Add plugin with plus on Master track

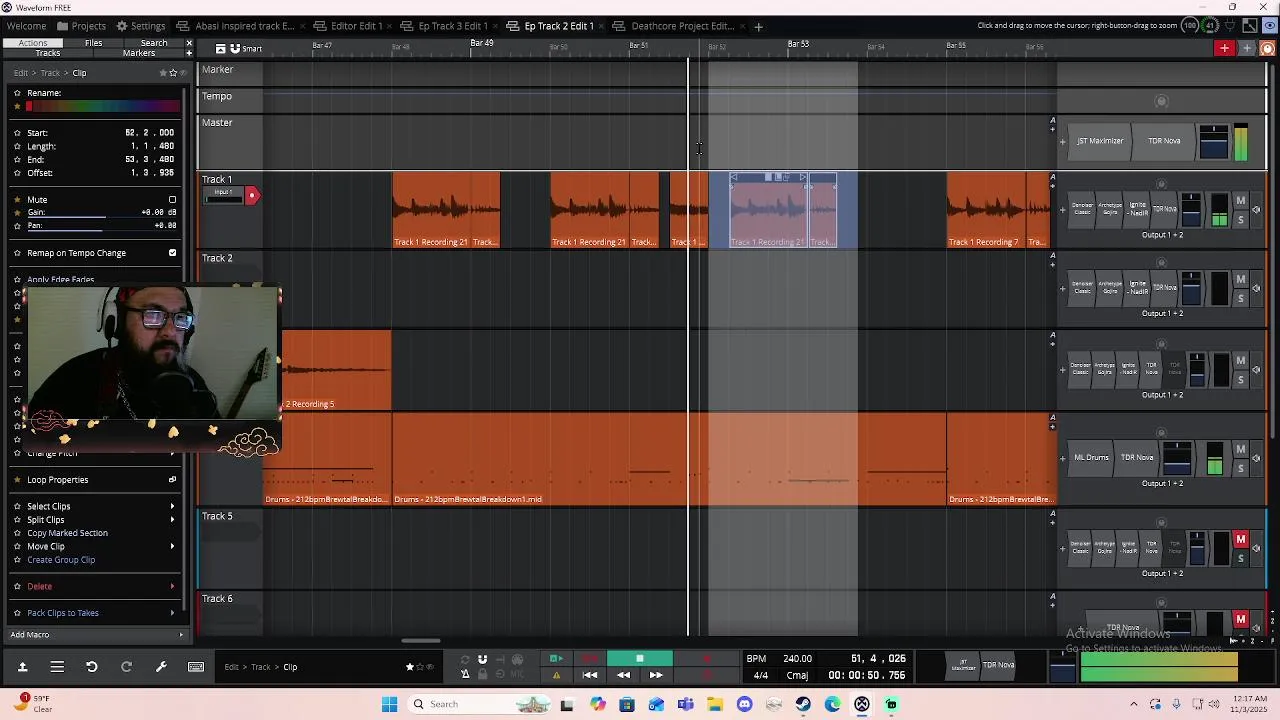1062,142
